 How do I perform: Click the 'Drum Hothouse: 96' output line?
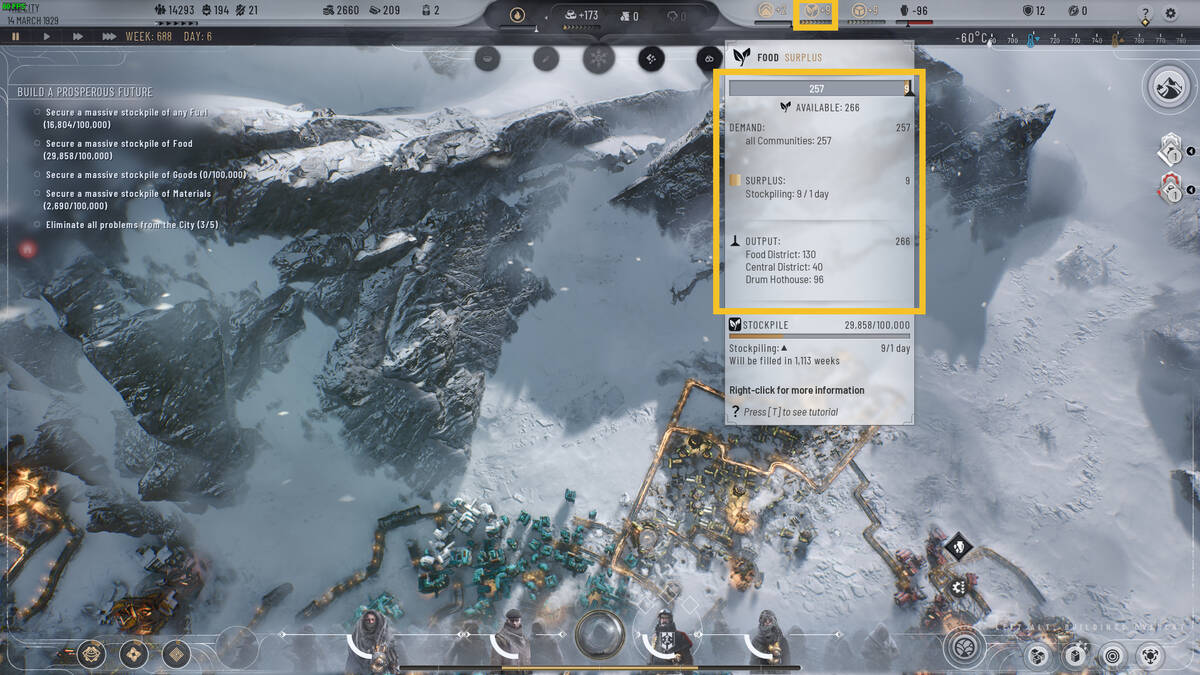785,280
